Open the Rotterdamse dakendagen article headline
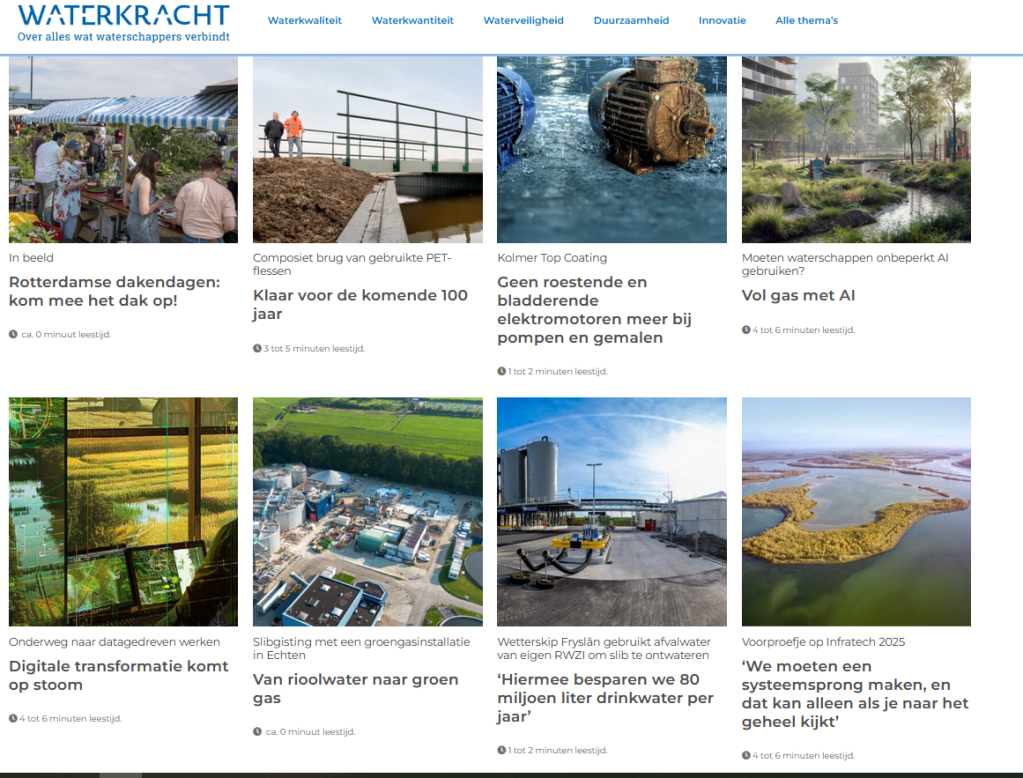 point(114,291)
